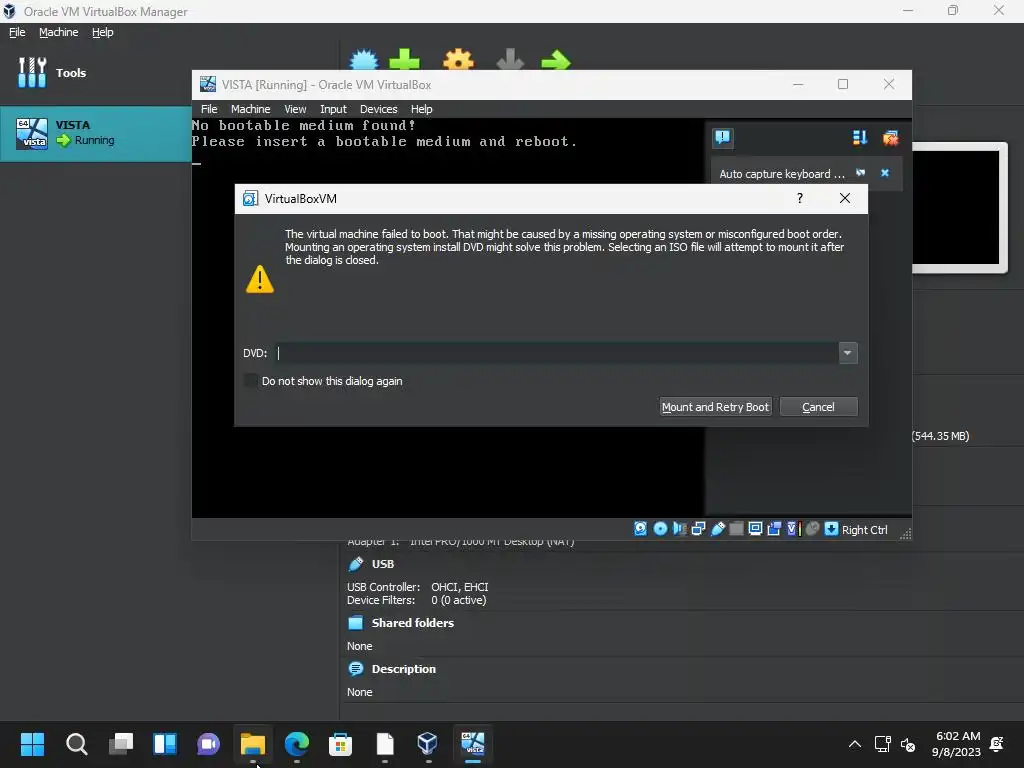This screenshot has width=1024, height=768.
Task: Check Do not show this dialog again
Action: 251,381
